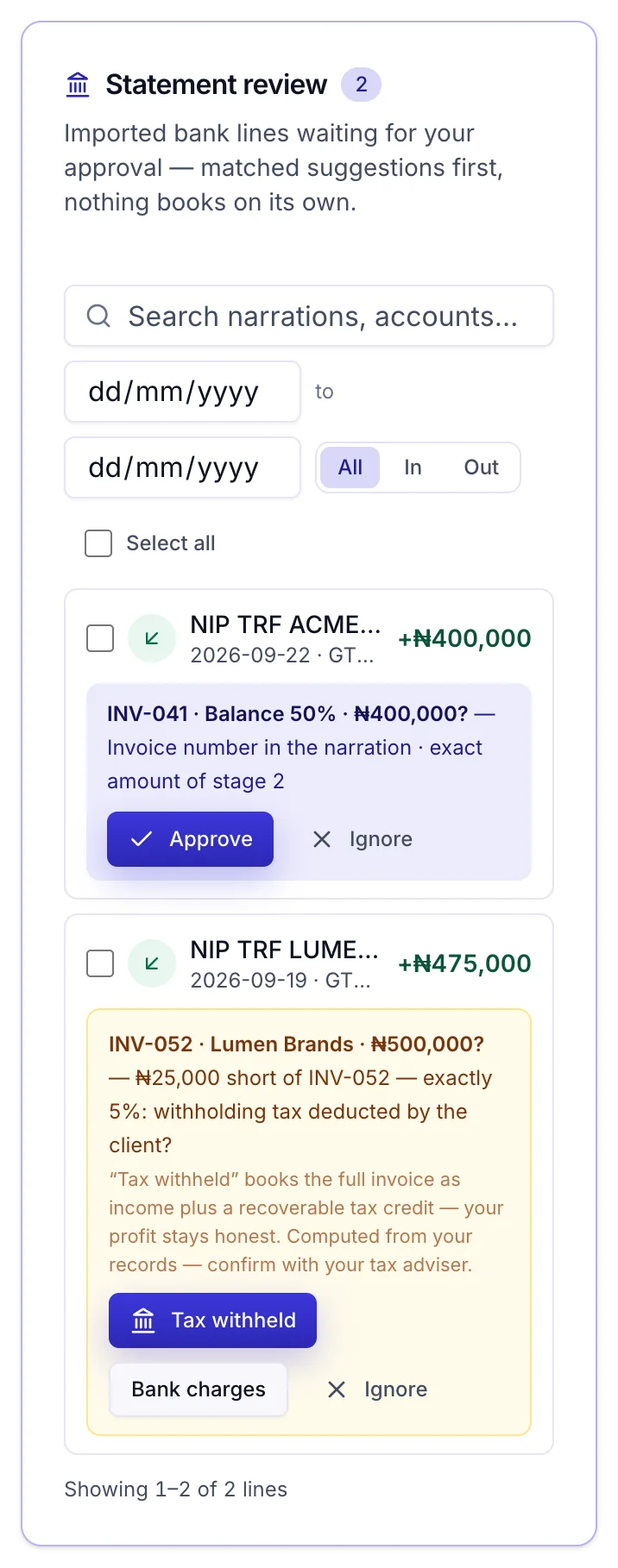Viewport: 618px width, 1568px height.
Task: Focus the Search narrations field
Action: pyautogui.click(x=309, y=316)
